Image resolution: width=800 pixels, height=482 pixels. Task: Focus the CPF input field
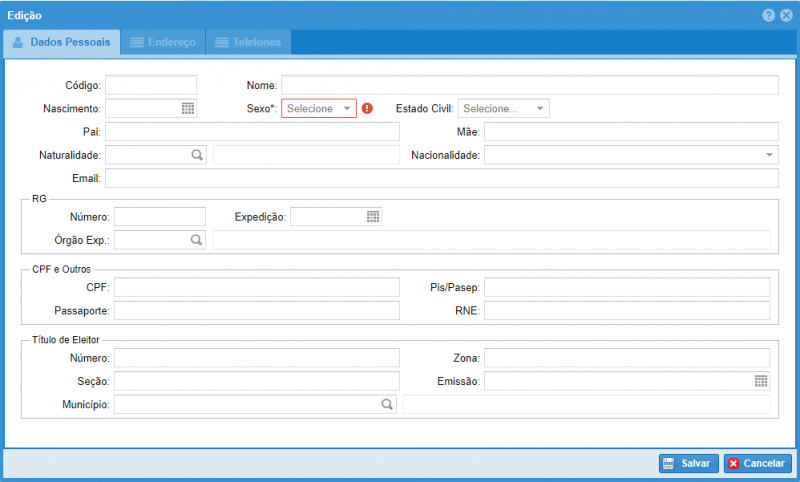click(256, 288)
